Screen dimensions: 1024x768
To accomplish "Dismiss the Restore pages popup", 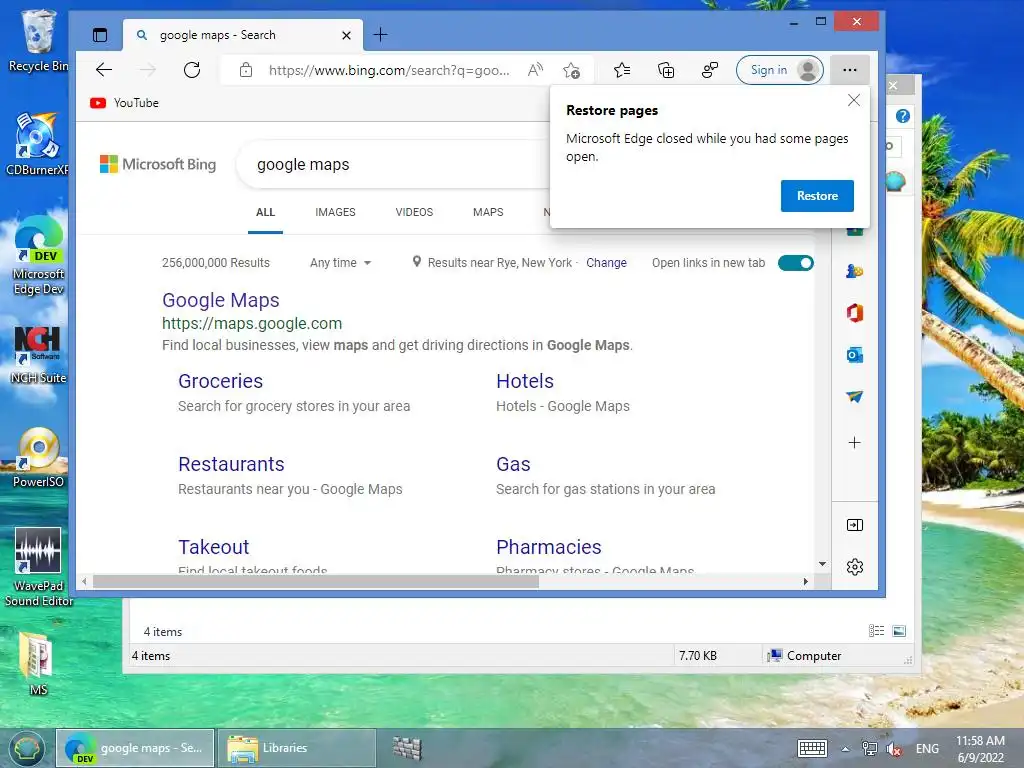I will click(x=854, y=100).
